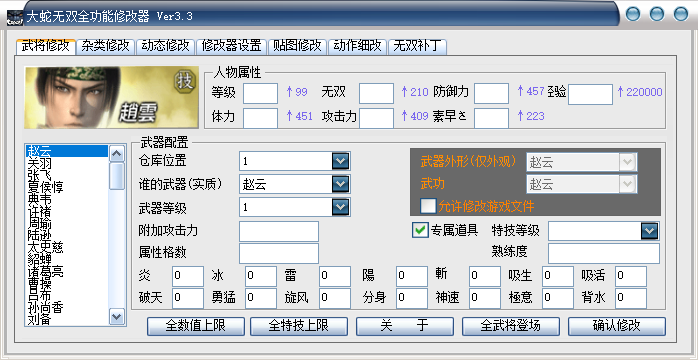The height and width of the screenshot is (360, 698).
Task: Click the 冰 value field
Action: coord(261,276)
